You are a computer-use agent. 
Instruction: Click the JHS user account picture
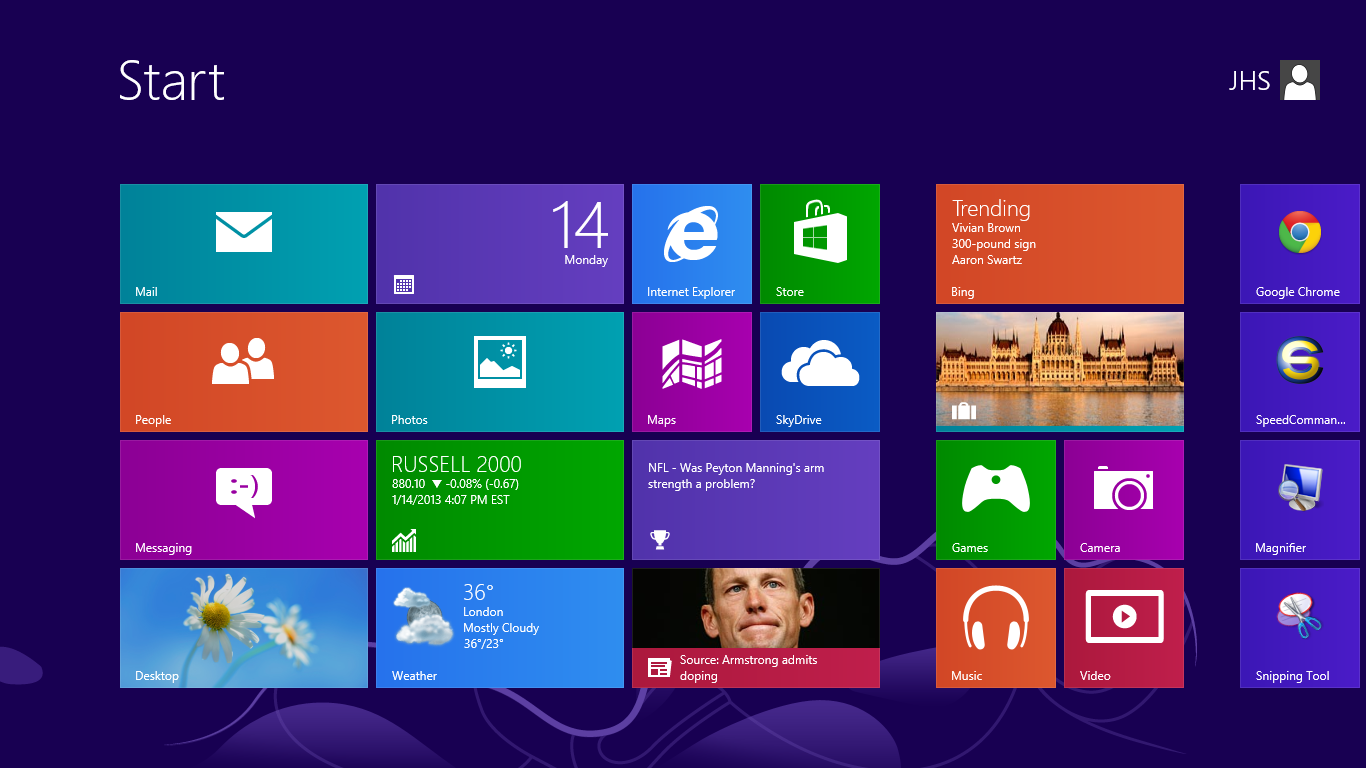pyautogui.click(x=1299, y=80)
